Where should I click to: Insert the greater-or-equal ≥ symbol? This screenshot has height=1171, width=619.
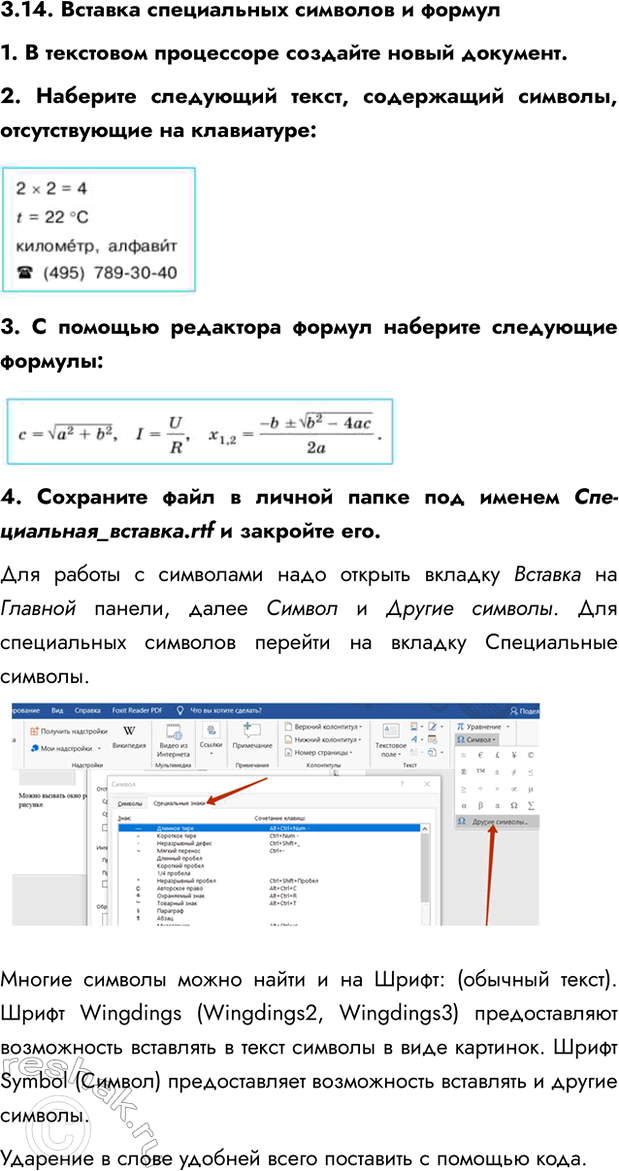click(464, 788)
